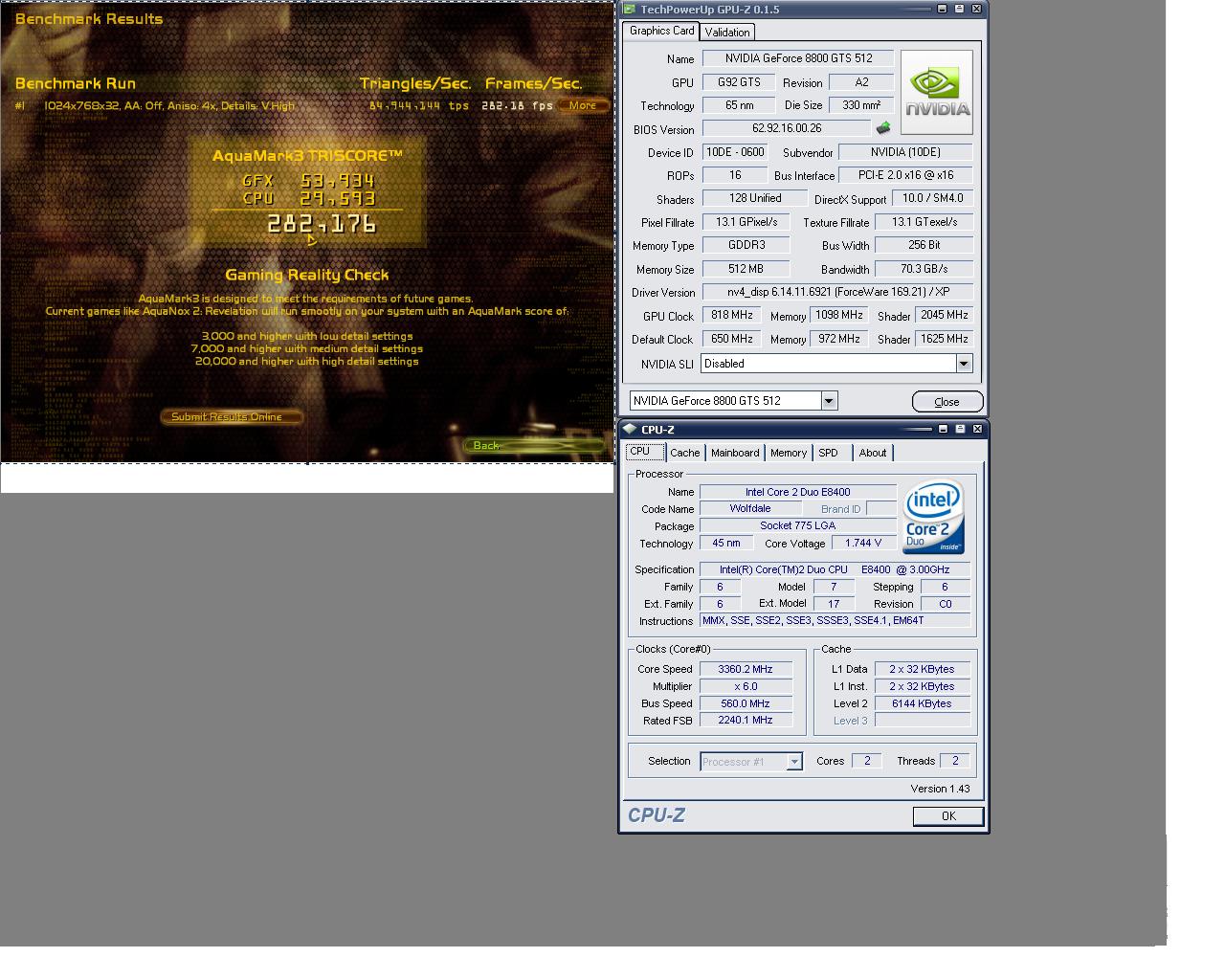Click the AquaMark3 total score 282,176
Screen dimensions: 1225x980
point(322,224)
